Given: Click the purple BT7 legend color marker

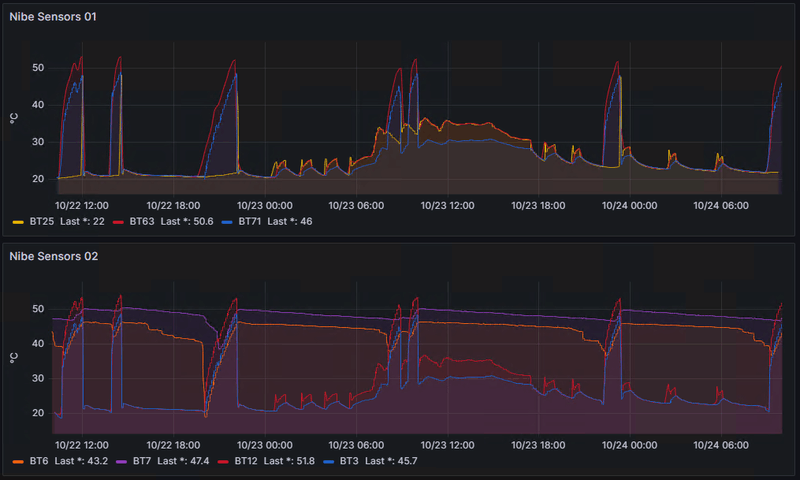Looking at the screenshot, I should click(x=121, y=462).
